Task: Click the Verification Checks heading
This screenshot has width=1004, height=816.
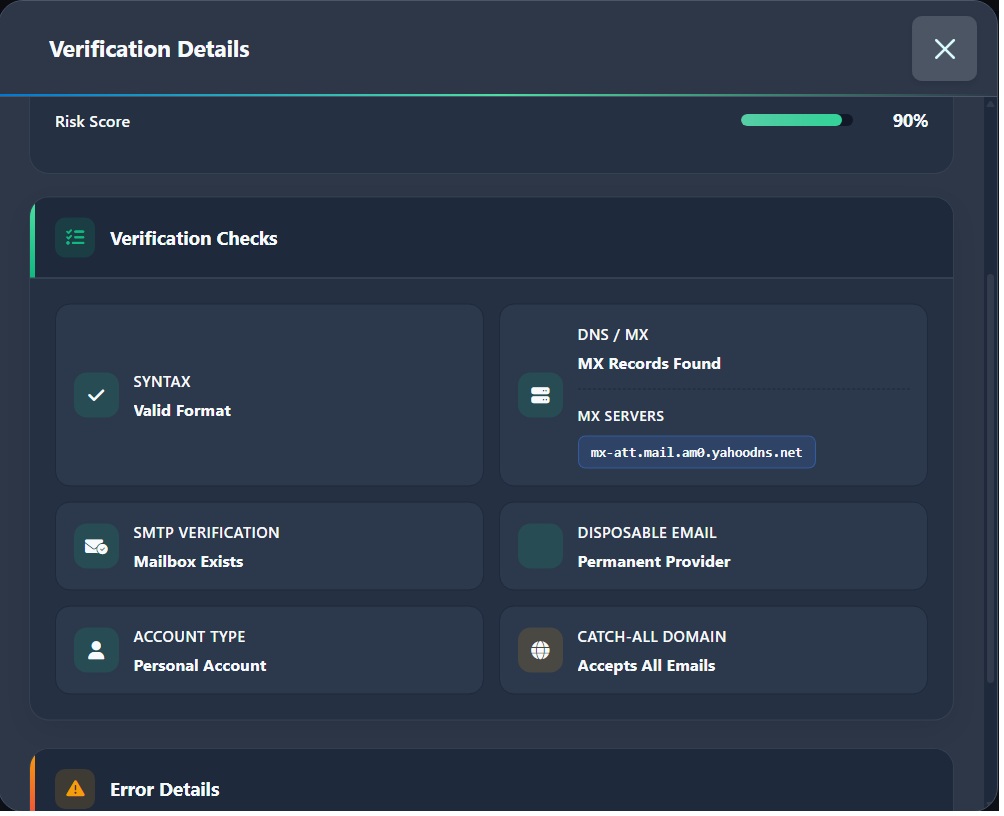Action: pos(195,239)
